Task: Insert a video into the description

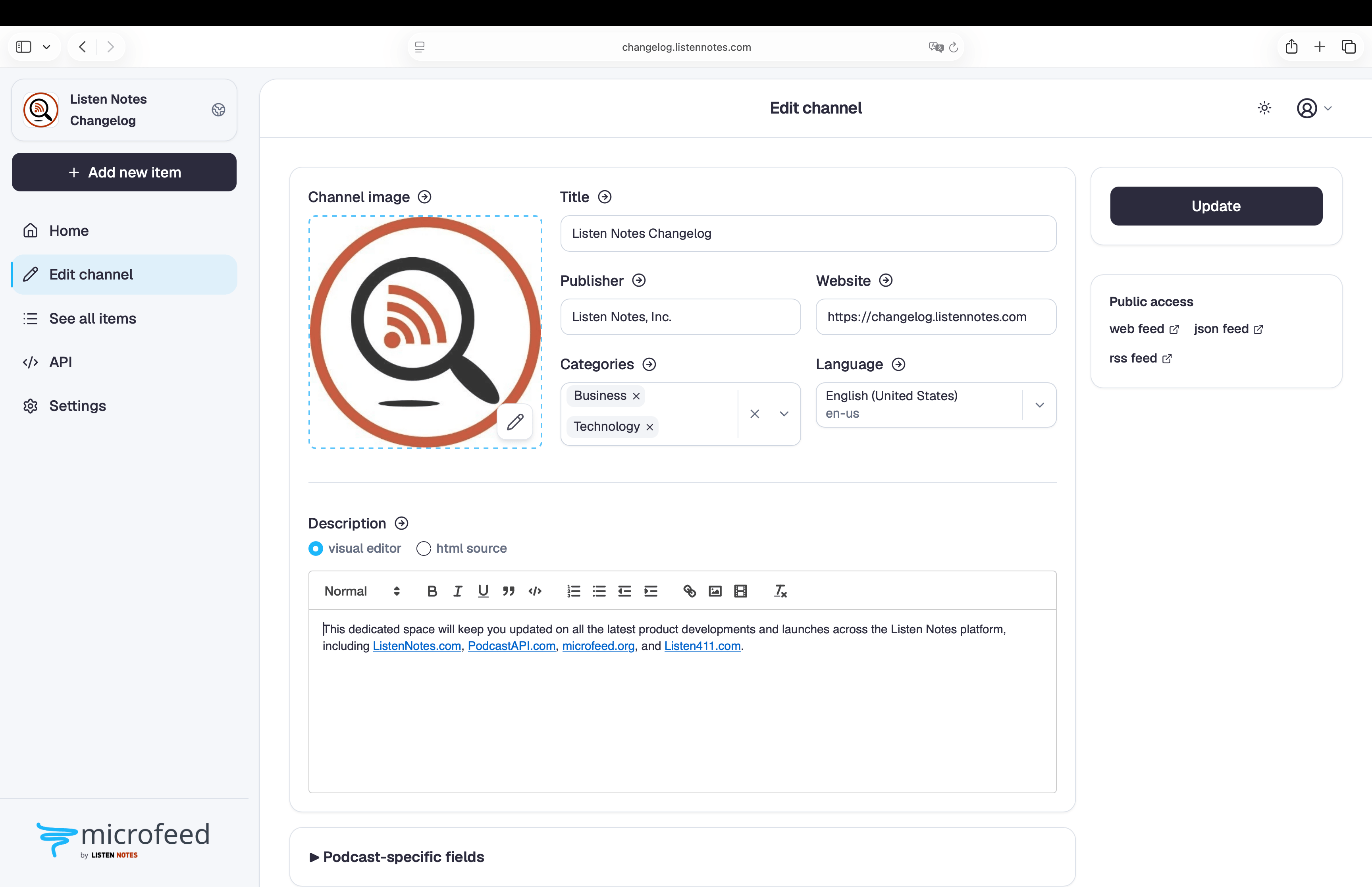Action: pyautogui.click(x=741, y=591)
